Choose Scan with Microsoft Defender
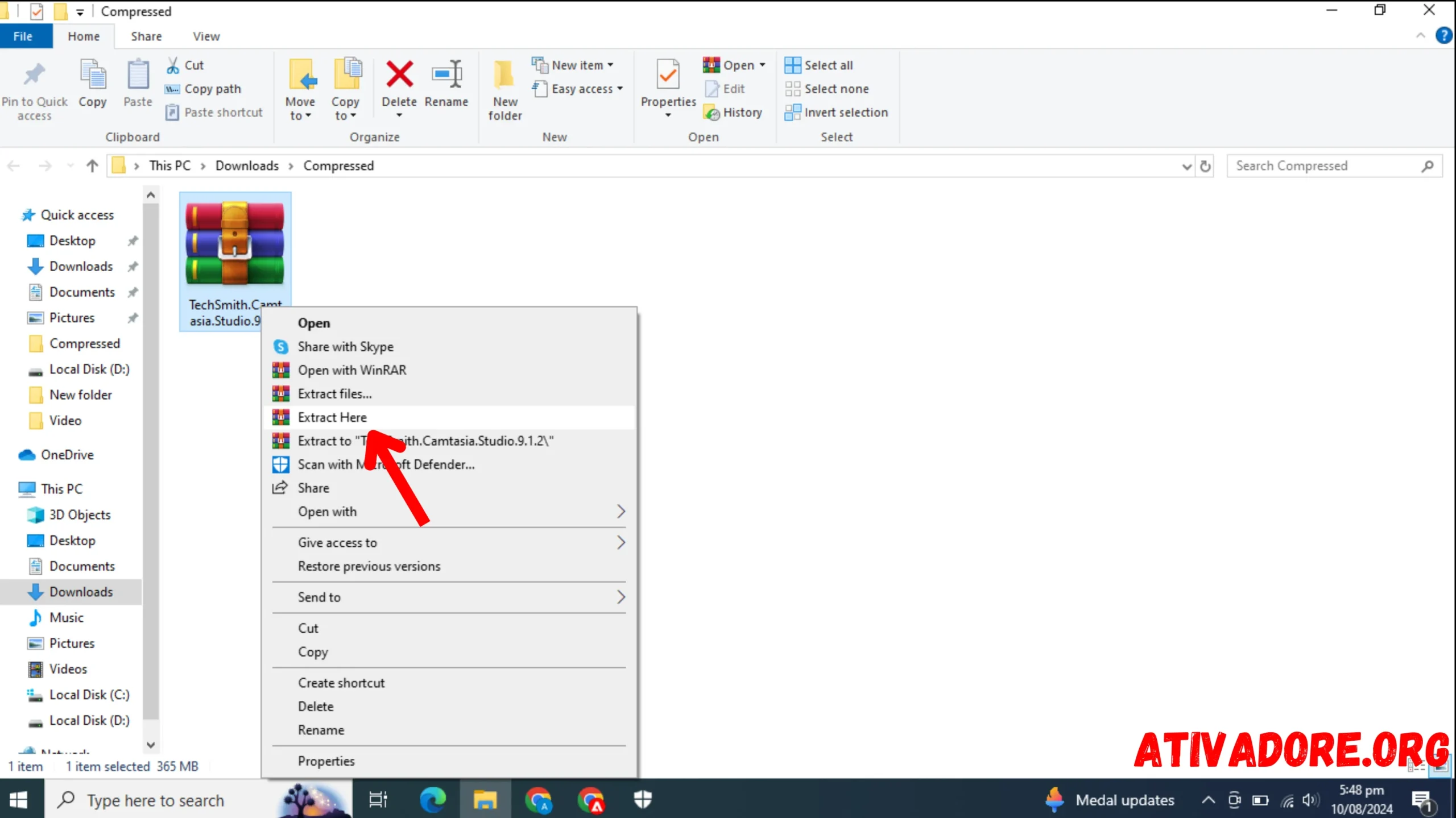 [449, 464]
